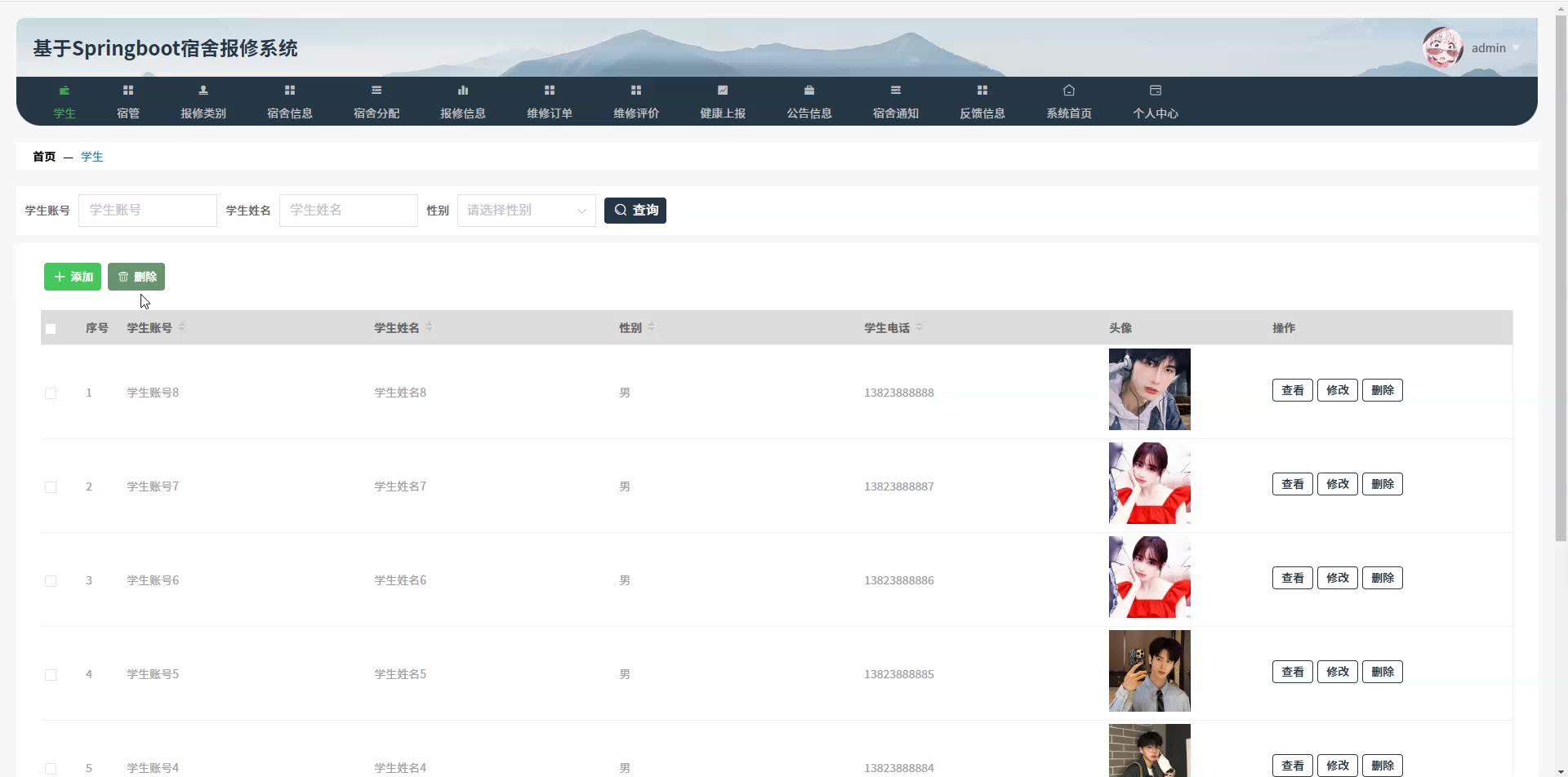Click the 宿舍分配 list icon

pyautogui.click(x=376, y=90)
